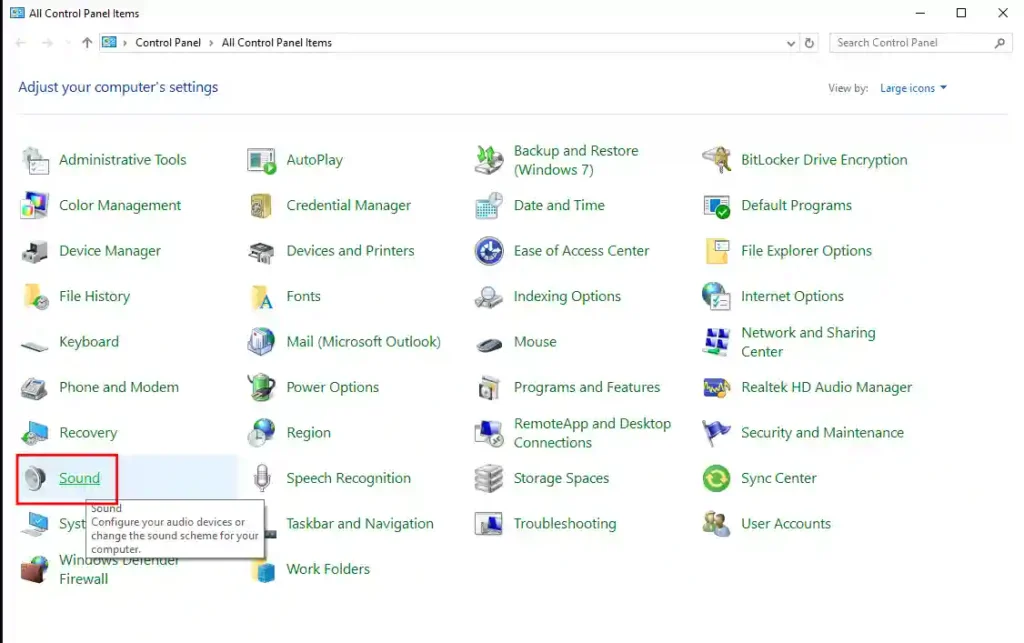Open the Sound speaker icon
Image resolution: width=1024 pixels, height=643 pixels.
[34, 478]
